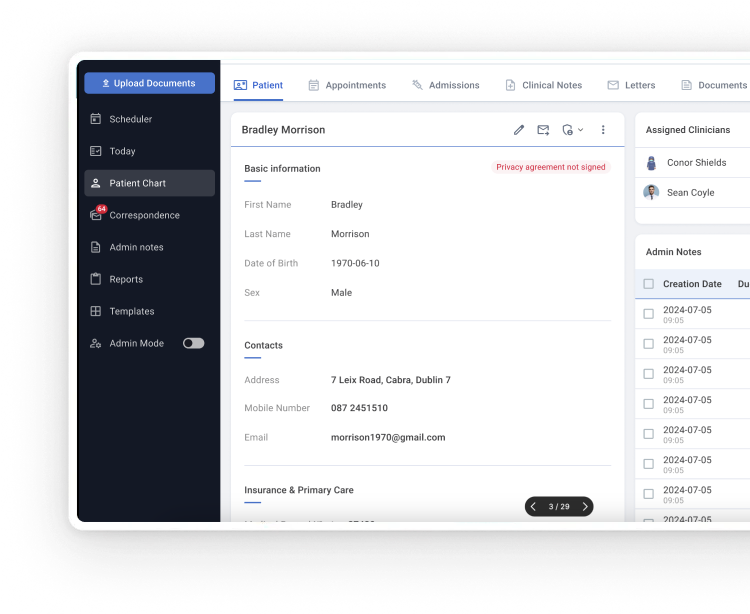Image resolution: width=750 pixels, height=614 pixels.
Task: Open the three-dot more options menu
Action: pos(603,130)
